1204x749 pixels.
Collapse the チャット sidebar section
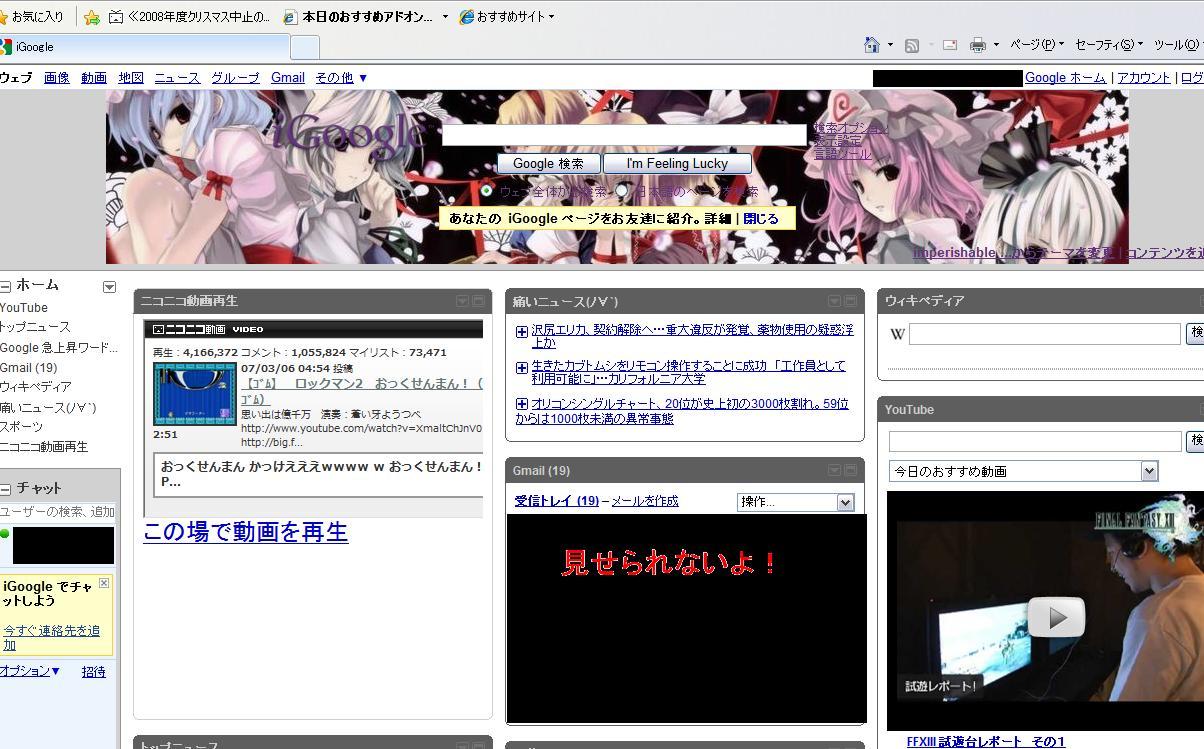5,489
